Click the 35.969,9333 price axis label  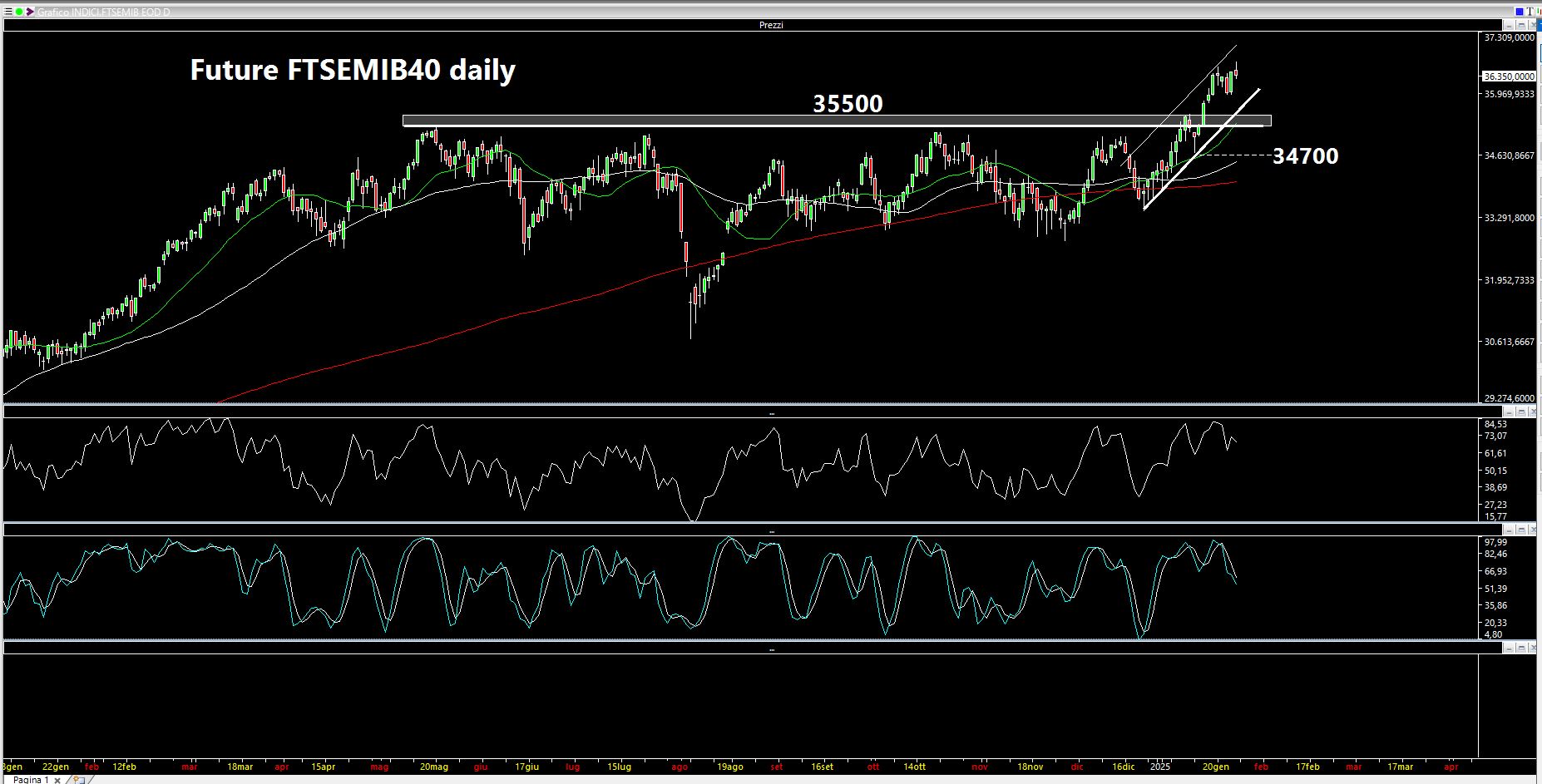pyautogui.click(x=1510, y=94)
